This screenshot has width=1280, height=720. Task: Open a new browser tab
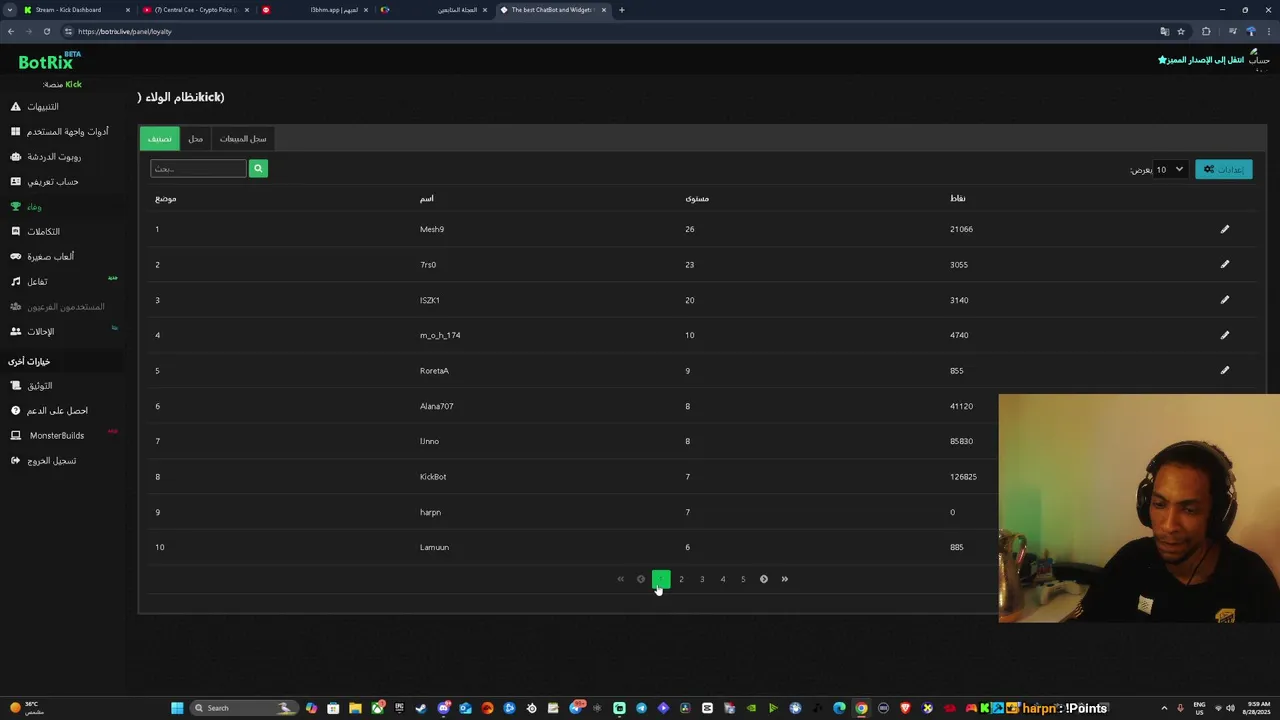(x=622, y=10)
